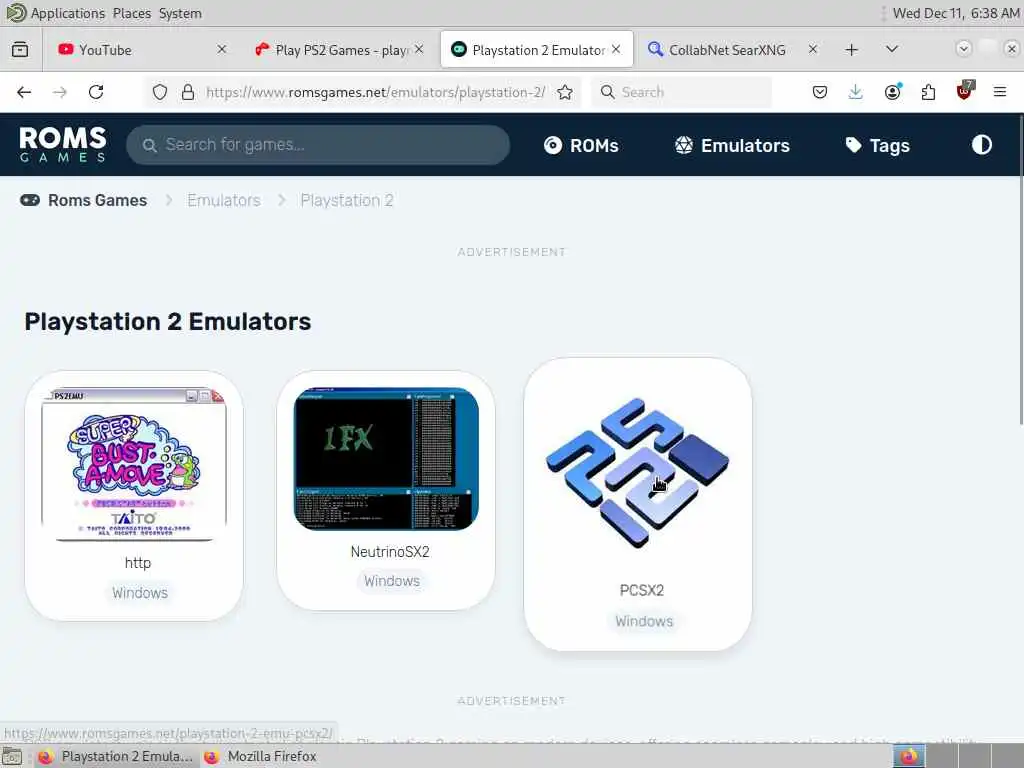Toggle the site dark mode icon

coord(982,145)
